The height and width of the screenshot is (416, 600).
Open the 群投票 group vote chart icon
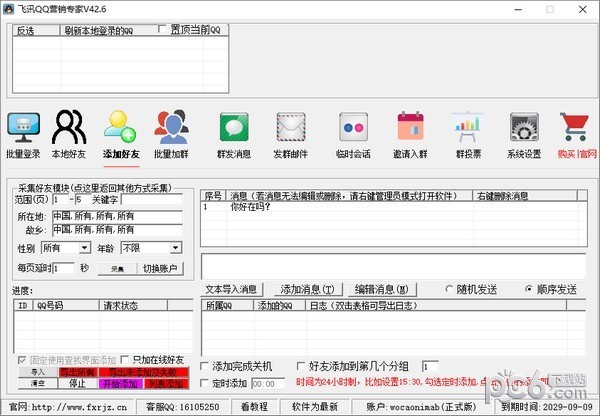pos(467,127)
